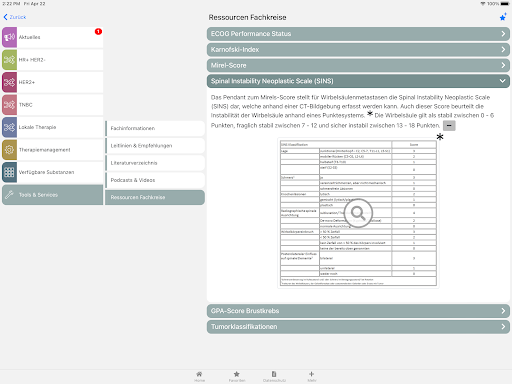This screenshot has width=512, height=384.
Task: Tap the Datenschutz document icon
Action: click(274, 374)
